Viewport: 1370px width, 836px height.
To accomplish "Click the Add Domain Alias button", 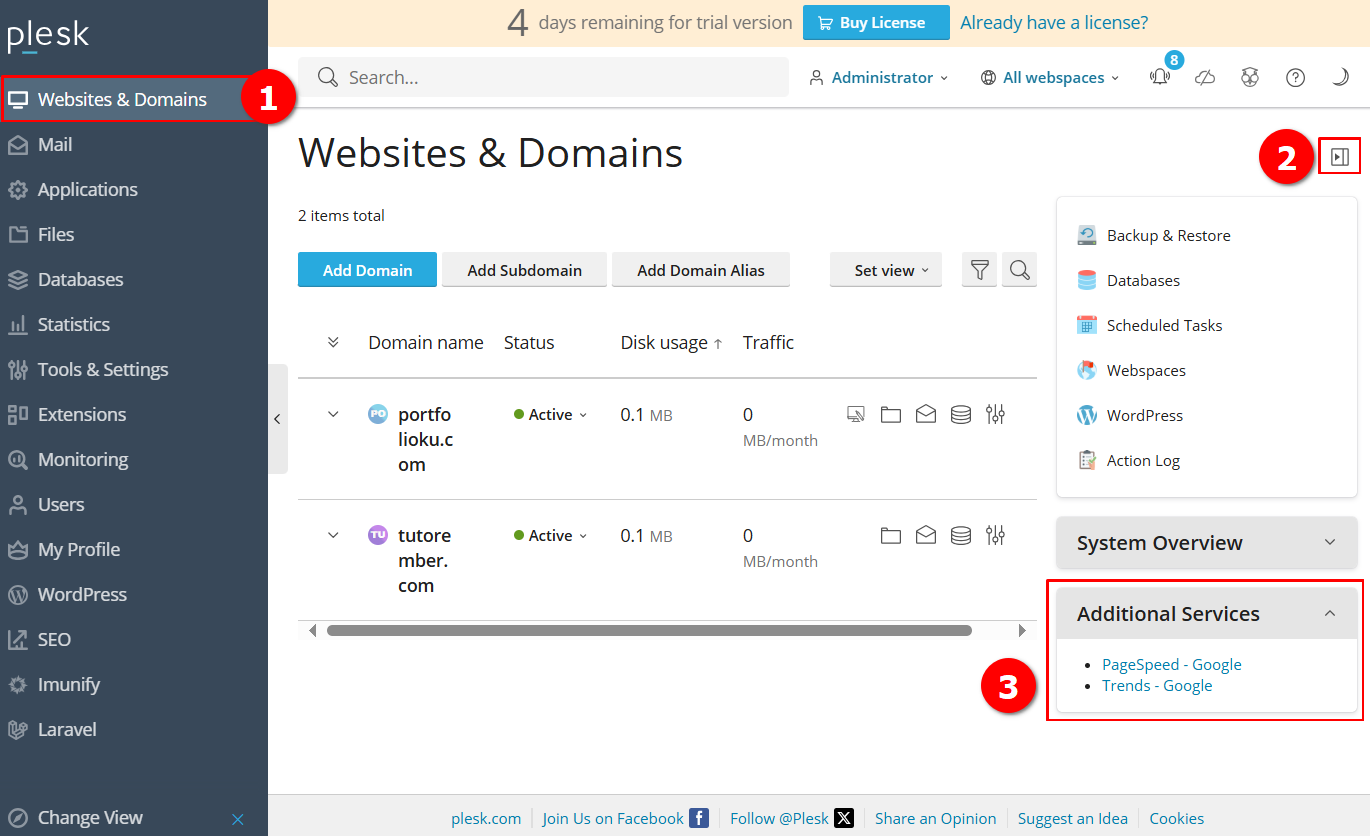I will [x=701, y=270].
